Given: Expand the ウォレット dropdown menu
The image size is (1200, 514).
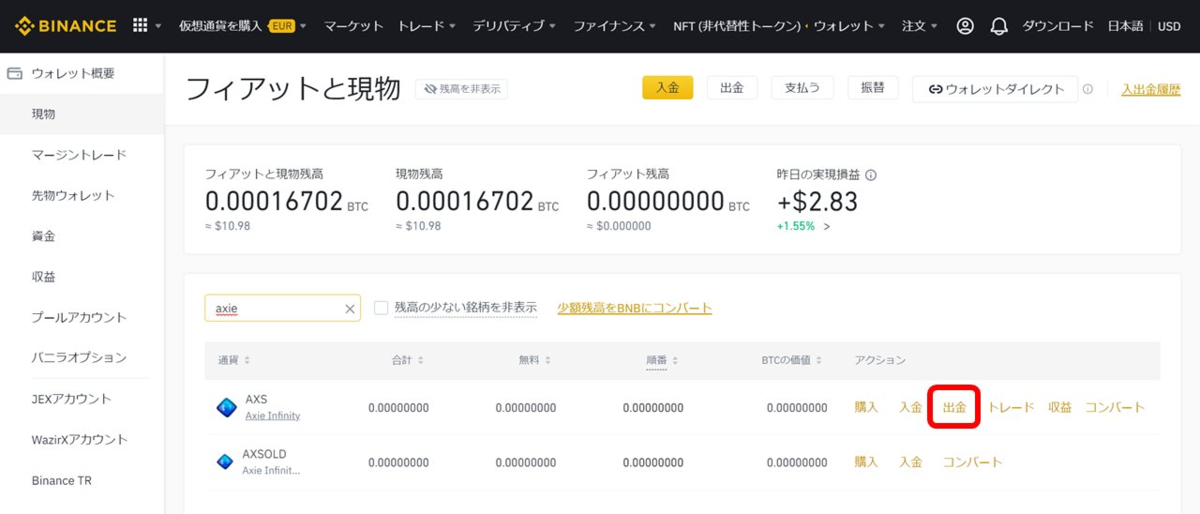Looking at the screenshot, I should click(850, 26).
